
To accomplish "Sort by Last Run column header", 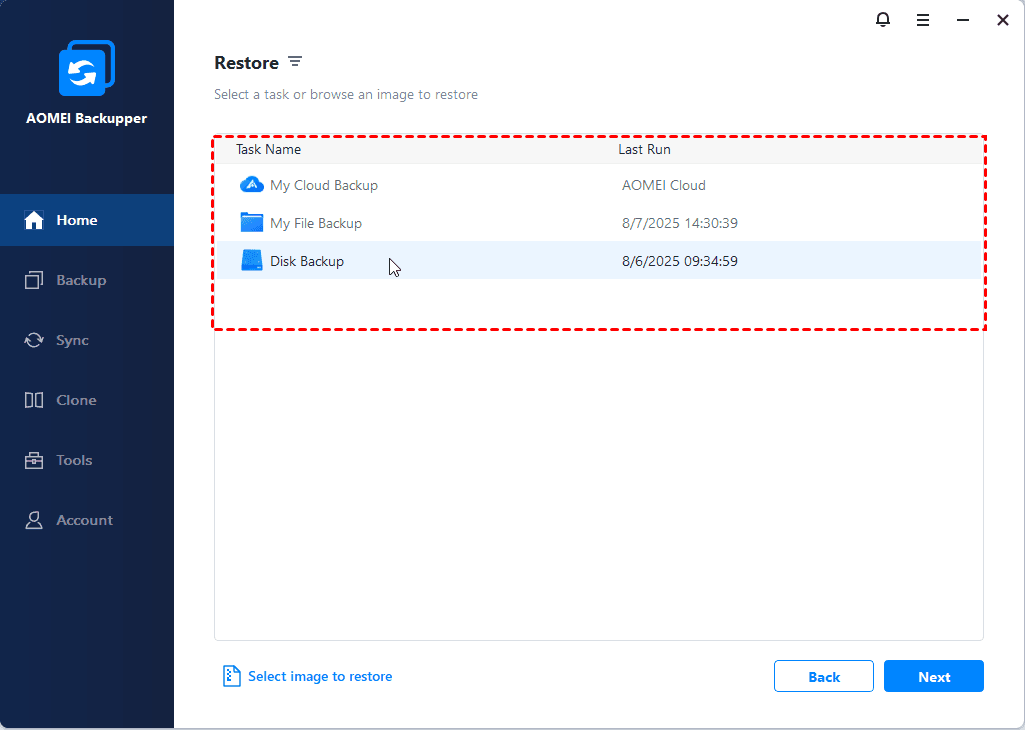I will point(644,149).
